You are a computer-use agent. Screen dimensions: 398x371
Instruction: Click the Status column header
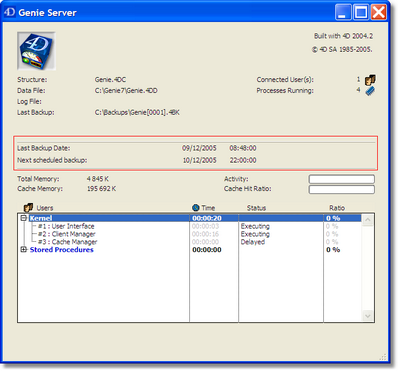click(x=256, y=208)
